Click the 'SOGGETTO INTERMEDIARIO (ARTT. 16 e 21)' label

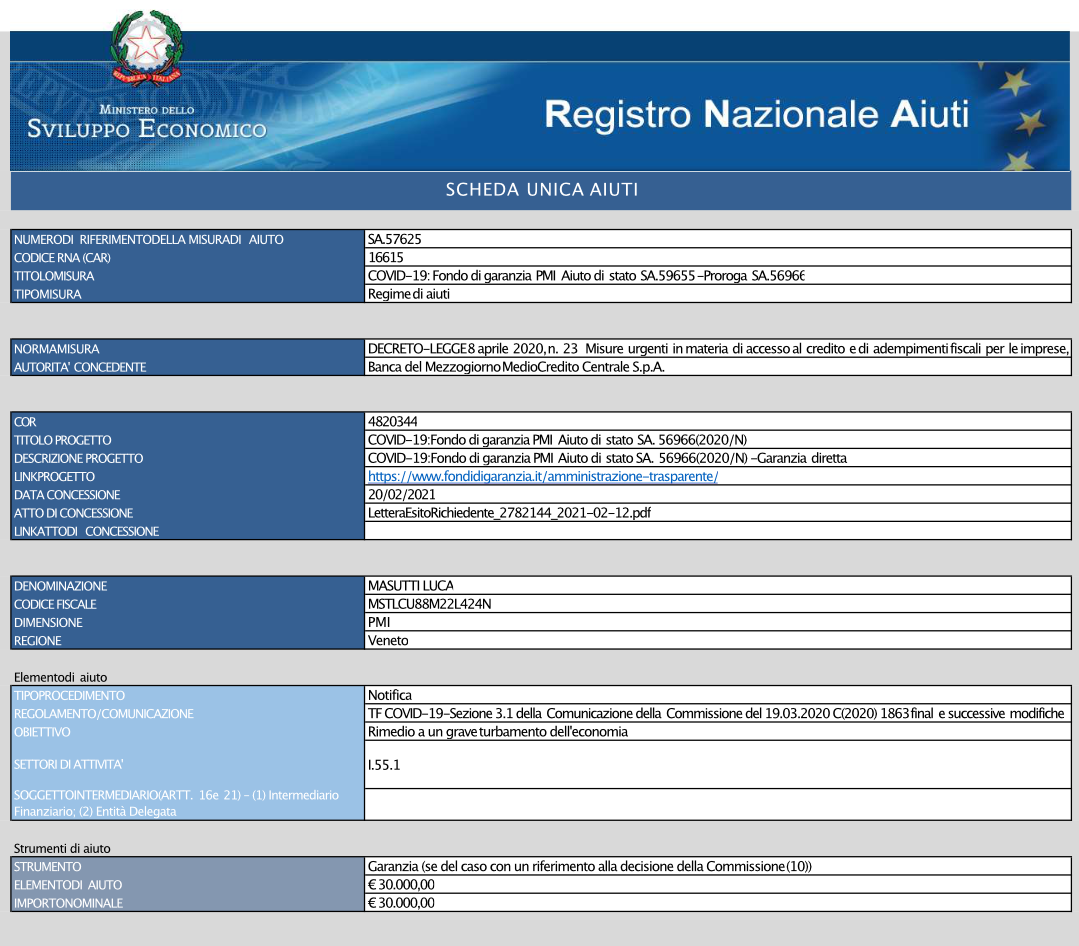click(176, 803)
